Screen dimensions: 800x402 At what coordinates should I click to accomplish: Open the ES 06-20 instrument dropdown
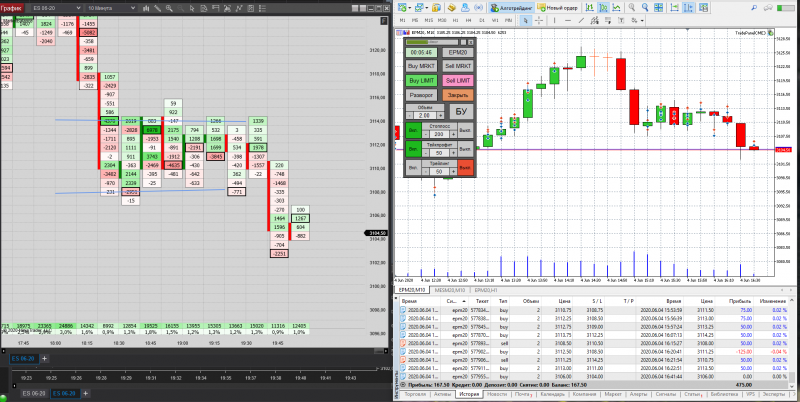coord(57,8)
